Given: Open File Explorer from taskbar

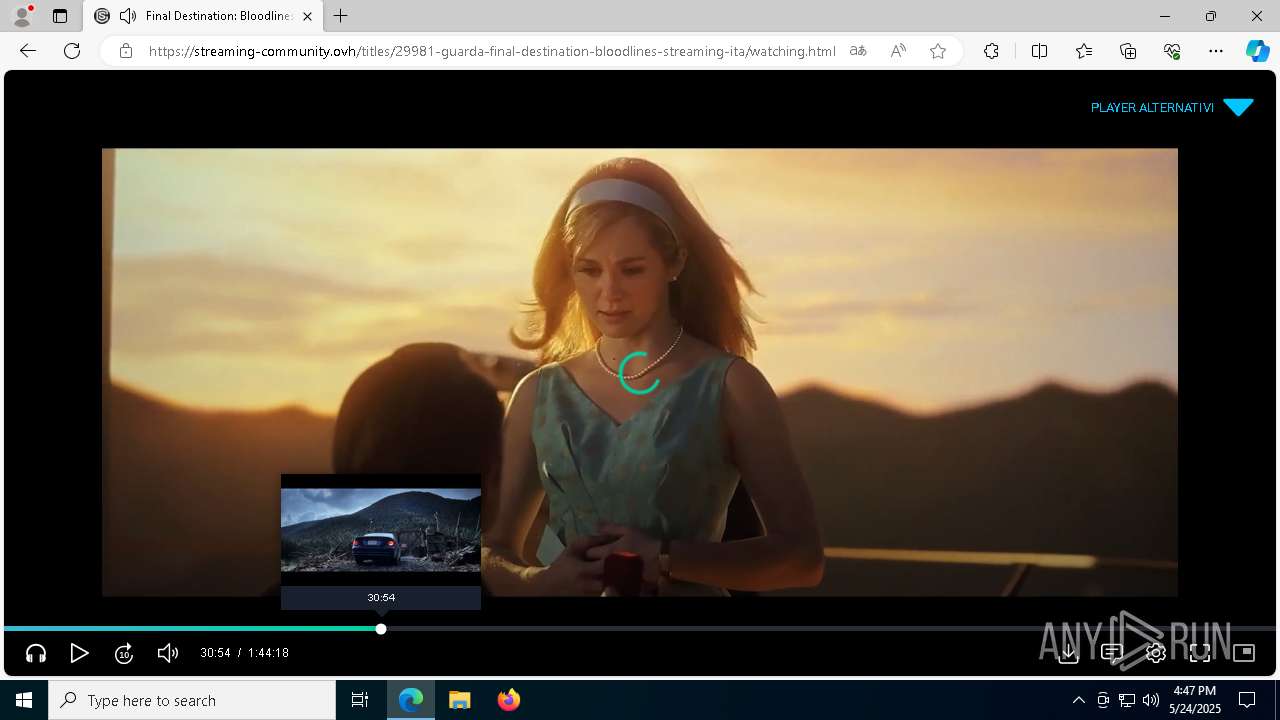Looking at the screenshot, I should [459, 700].
